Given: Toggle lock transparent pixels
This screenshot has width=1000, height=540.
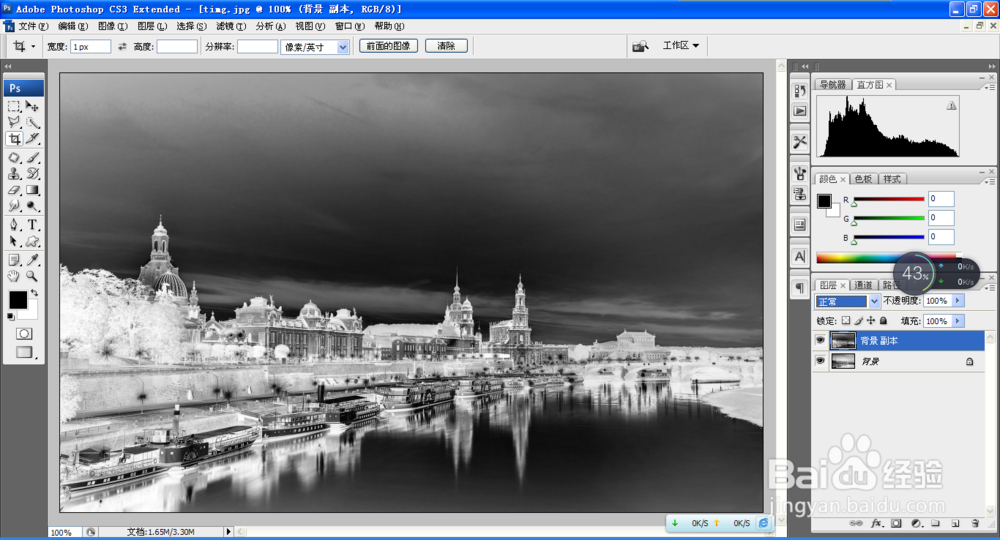Looking at the screenshot, I should pyautogui.click(x=846, y=321).
